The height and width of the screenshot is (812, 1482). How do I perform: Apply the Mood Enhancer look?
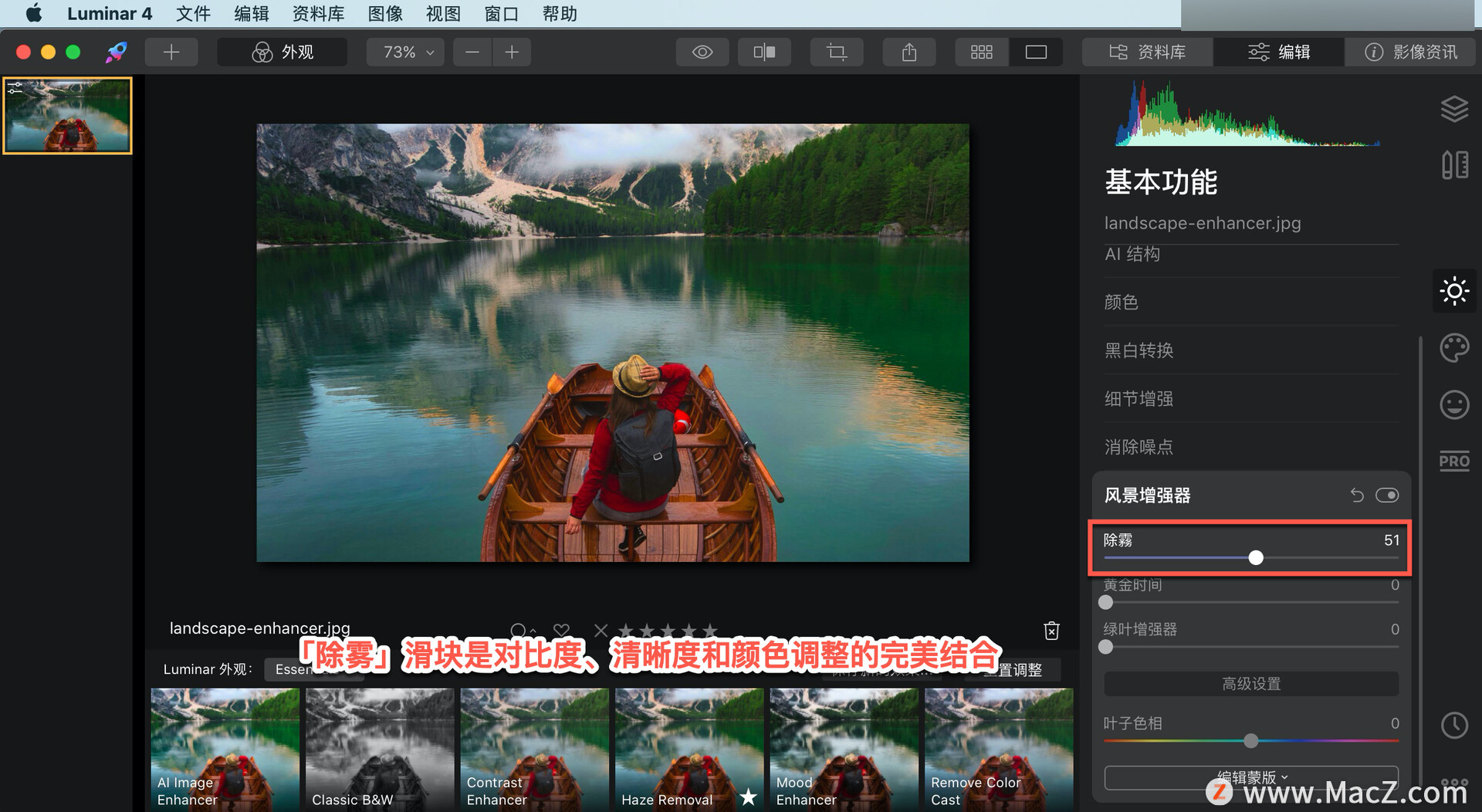844,749
